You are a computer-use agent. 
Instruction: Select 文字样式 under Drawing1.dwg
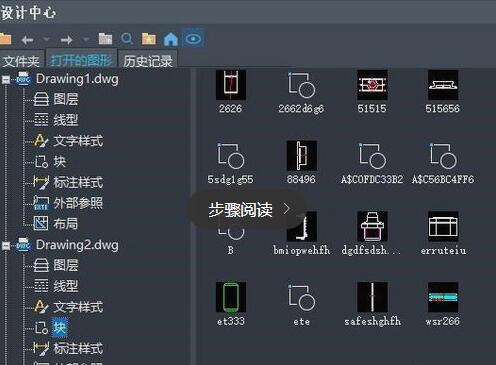(x=78, y=141)
